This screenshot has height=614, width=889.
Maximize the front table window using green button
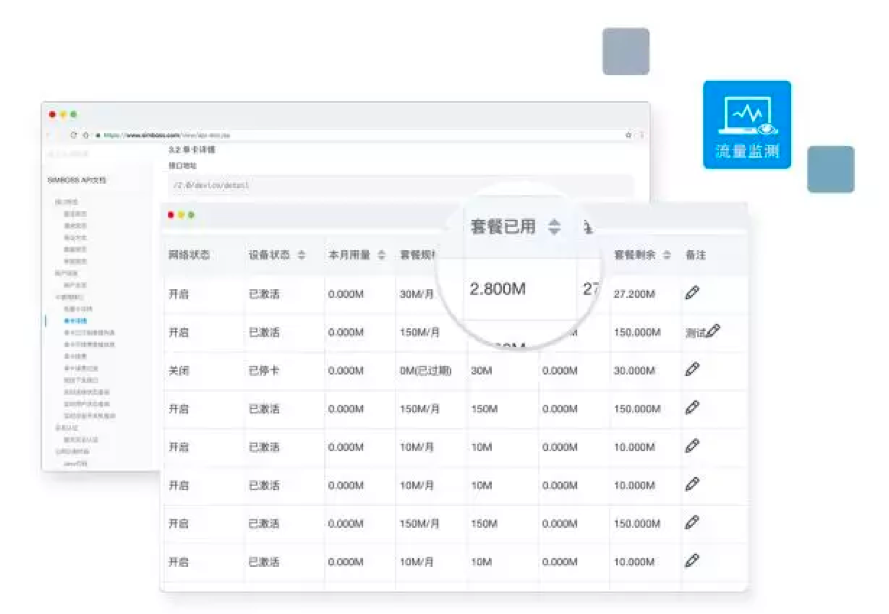[x=192, y=215]
